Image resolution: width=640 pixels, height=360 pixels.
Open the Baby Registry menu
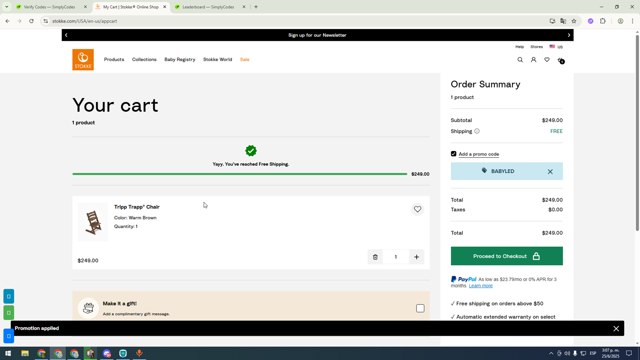coord(180,60)
